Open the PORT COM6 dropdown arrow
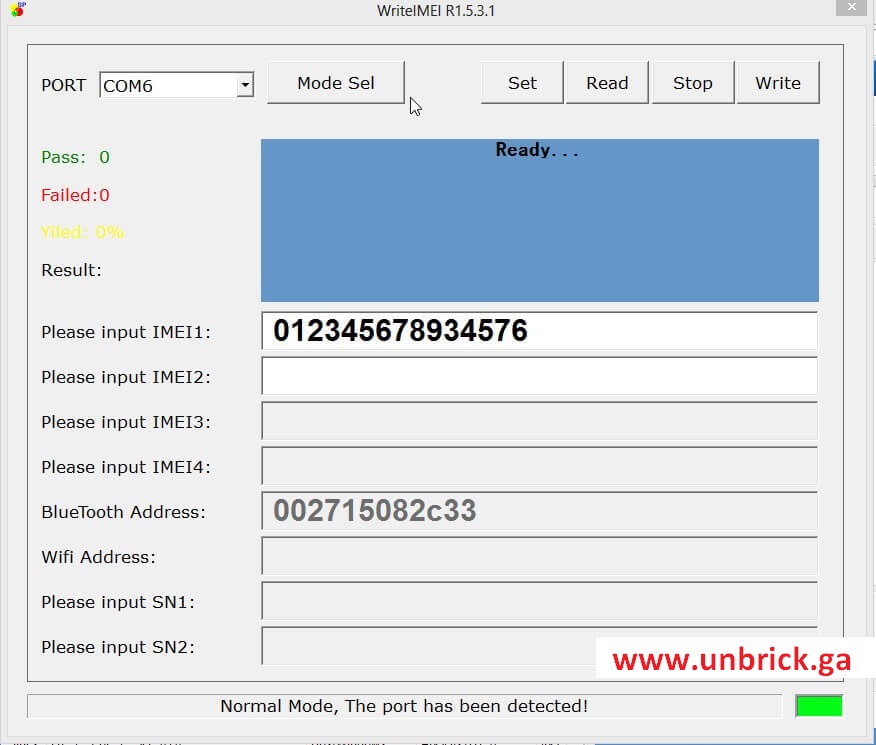Image resolution: width=876 pixels, height=745 pixels. (245, 85)
